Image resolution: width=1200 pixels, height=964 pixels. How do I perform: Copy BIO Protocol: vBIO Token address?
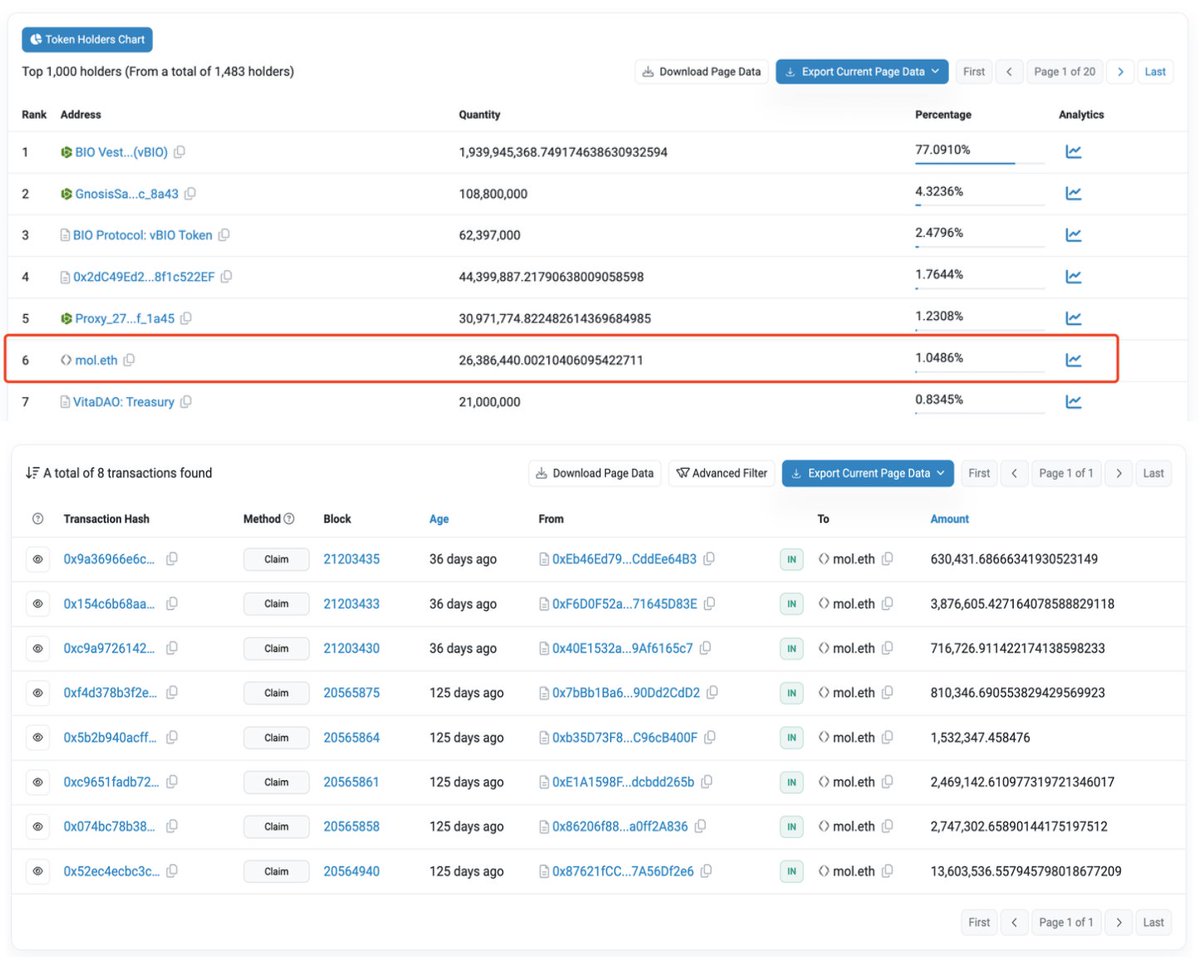224,235
